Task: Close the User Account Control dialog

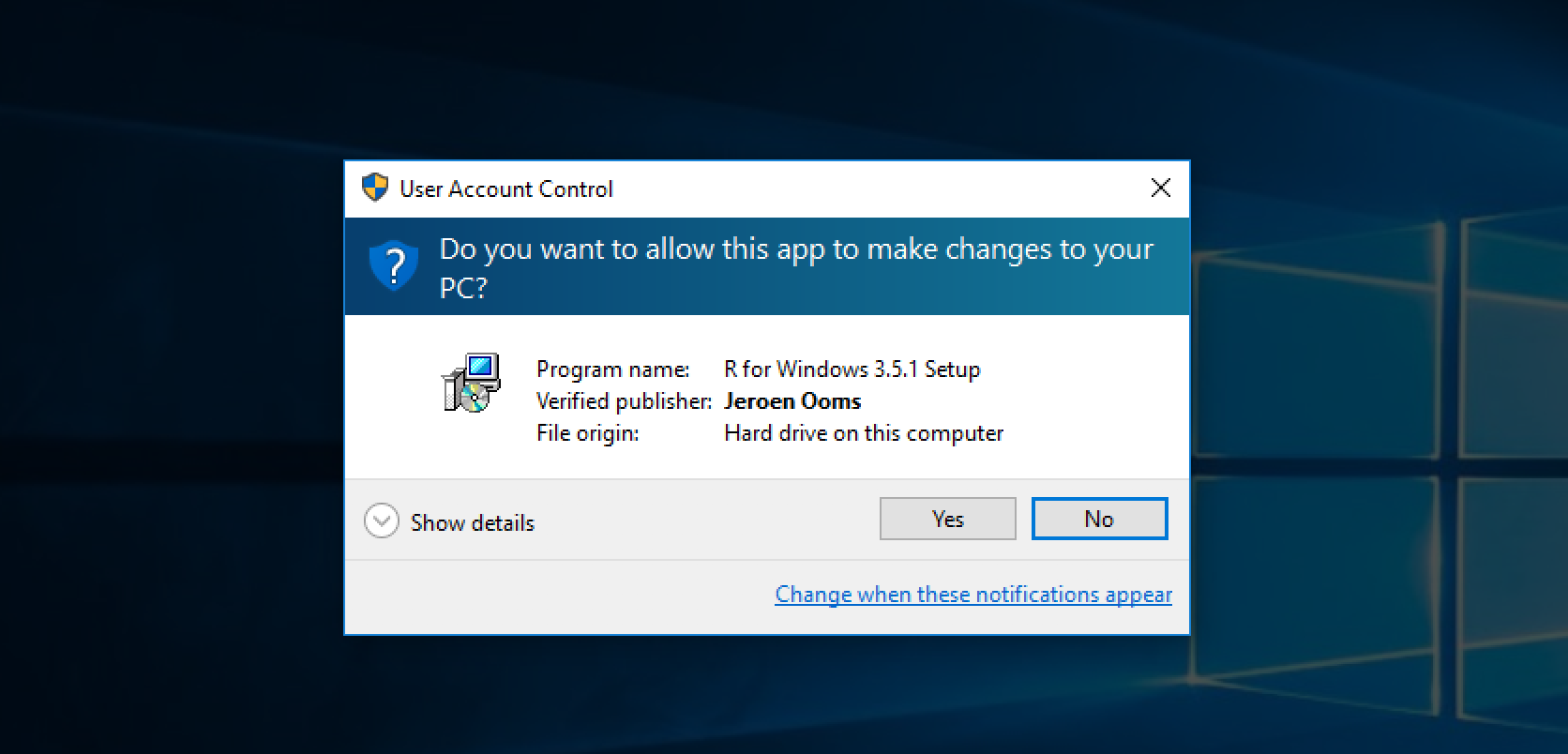Action: point(1160,188)
